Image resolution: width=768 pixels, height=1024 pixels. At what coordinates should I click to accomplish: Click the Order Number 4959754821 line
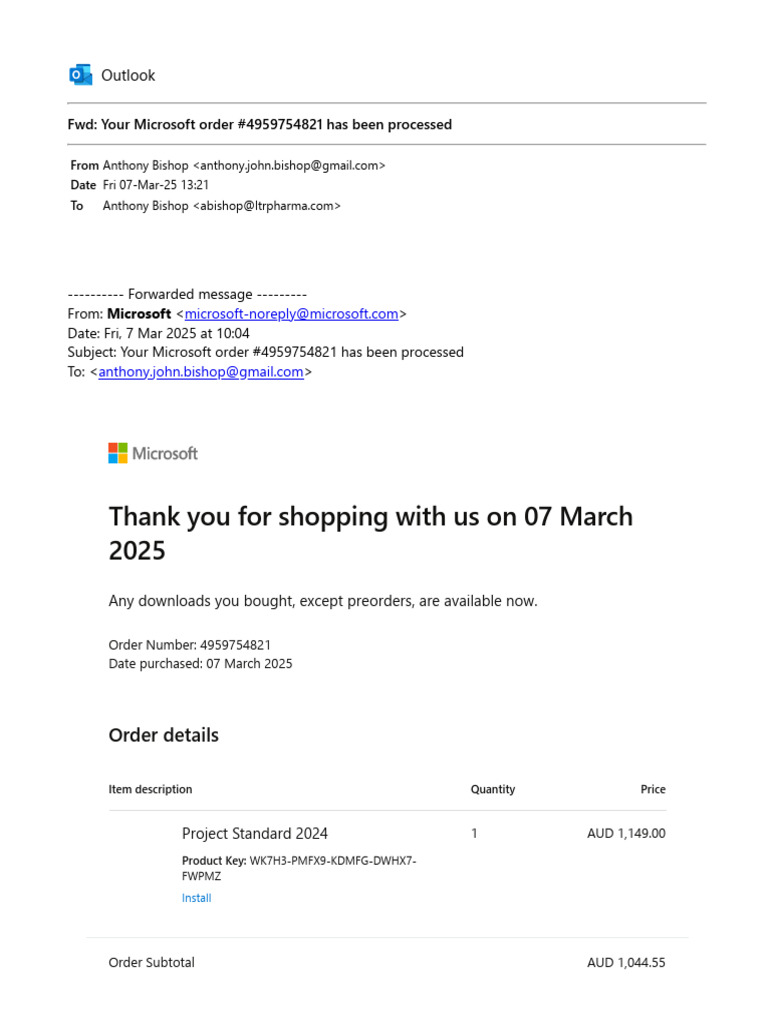pyautogui.click(x=189, y=645)
